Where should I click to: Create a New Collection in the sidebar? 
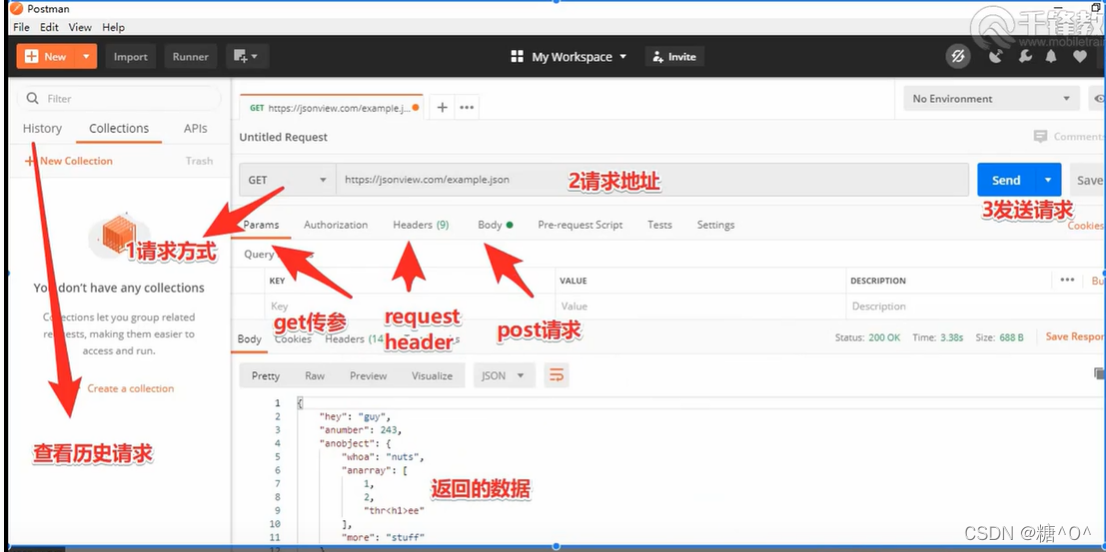tap(68, 161)
